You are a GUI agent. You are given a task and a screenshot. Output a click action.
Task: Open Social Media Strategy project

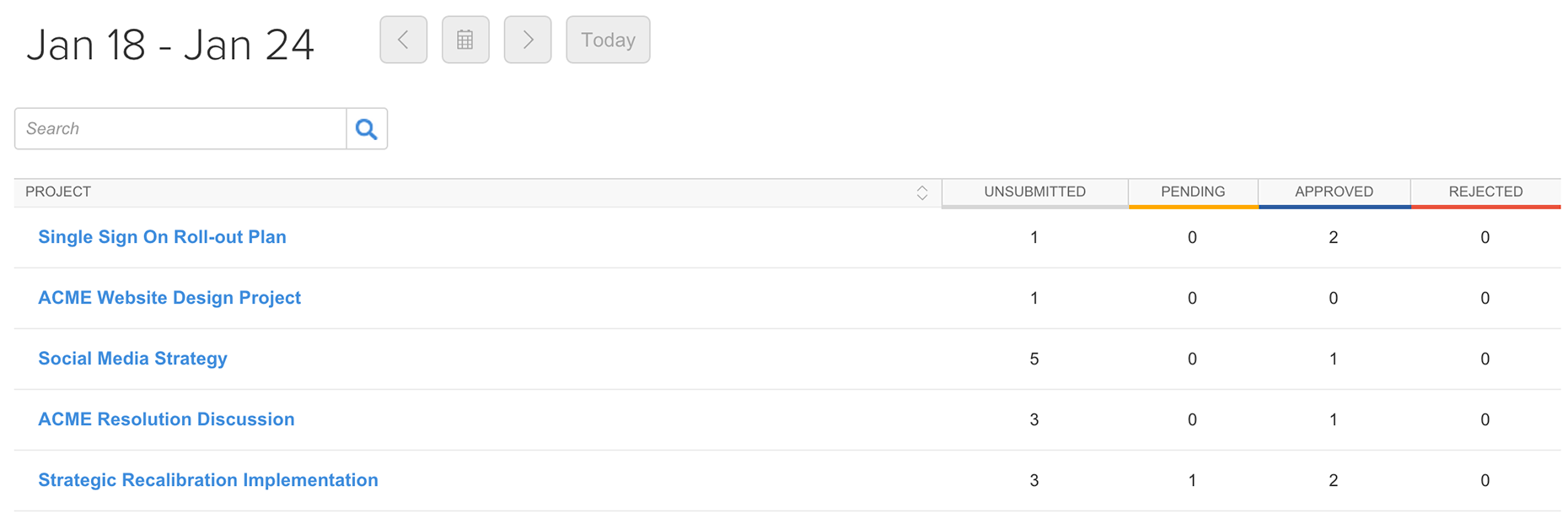[x=132, y=359]
